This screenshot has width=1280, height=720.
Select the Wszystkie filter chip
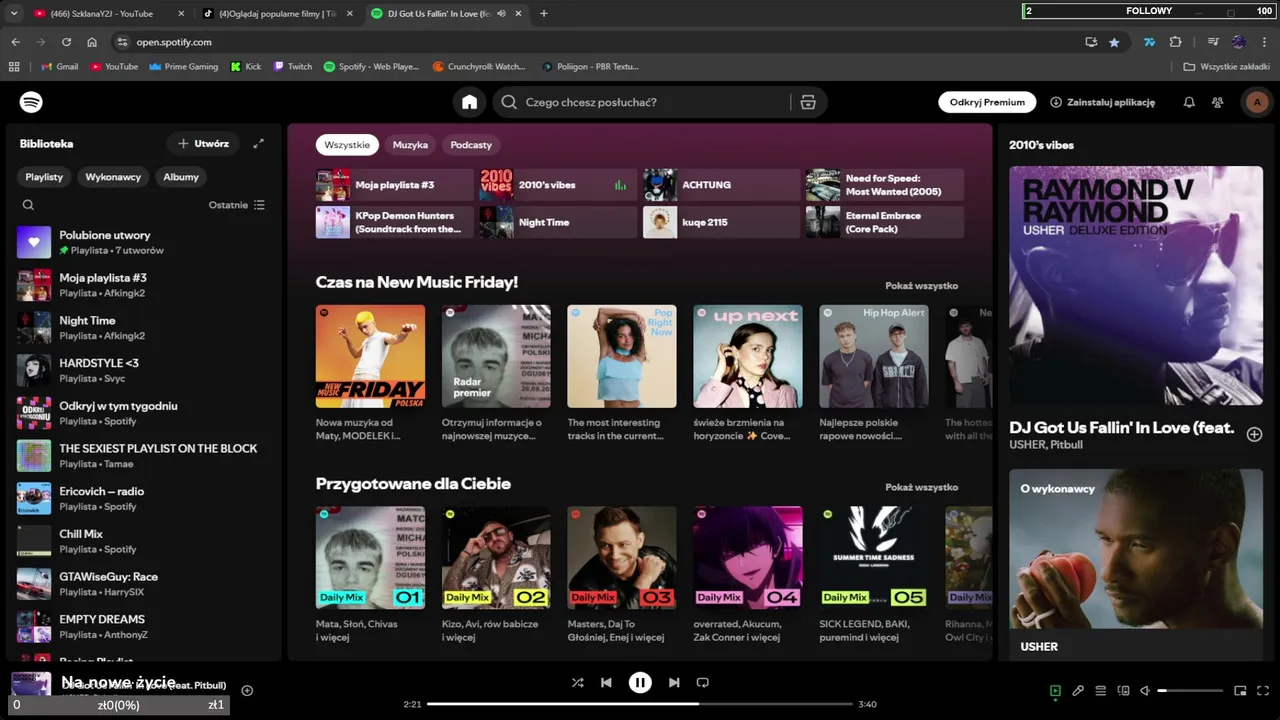[x=347, y=145]
